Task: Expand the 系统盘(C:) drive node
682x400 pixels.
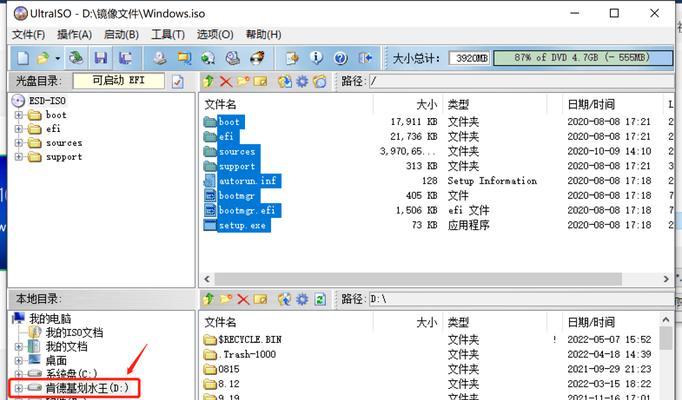Action: (19, 374)
